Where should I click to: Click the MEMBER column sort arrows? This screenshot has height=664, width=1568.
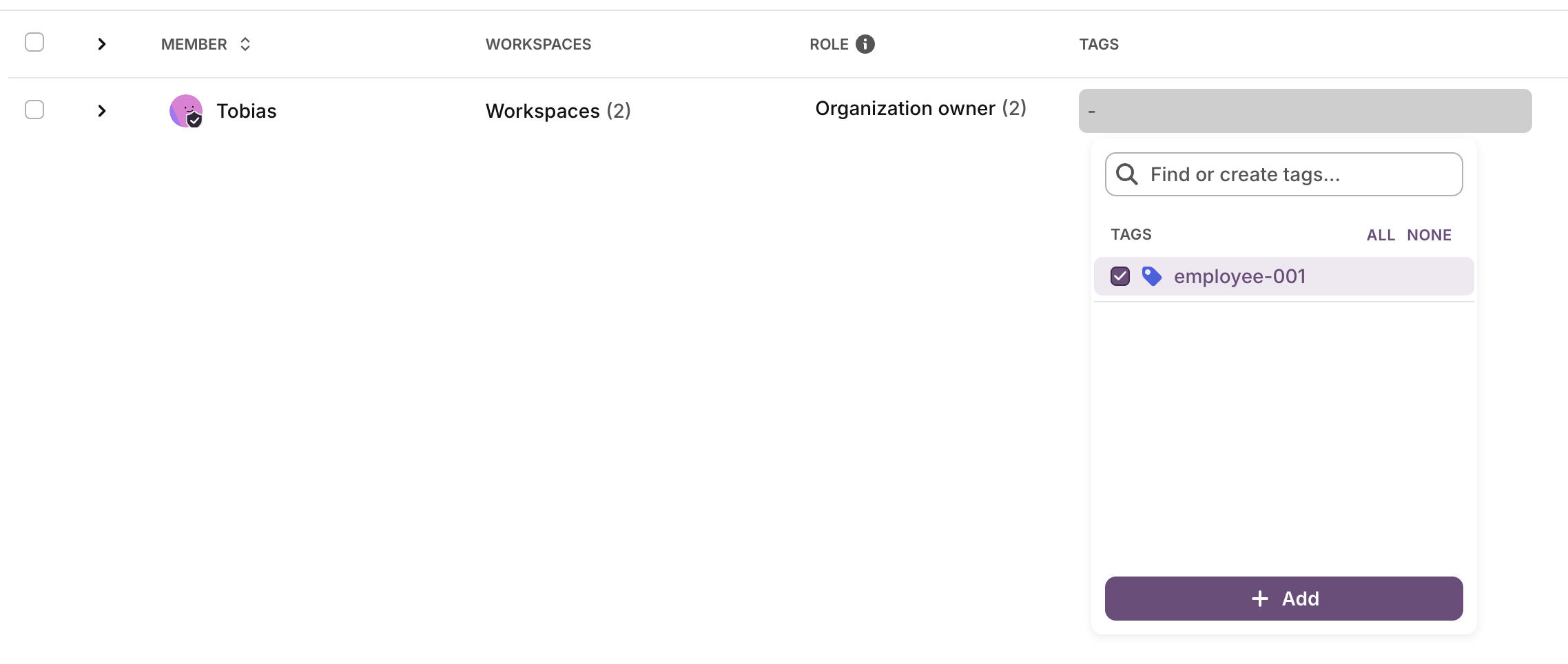tap(245, 44)
